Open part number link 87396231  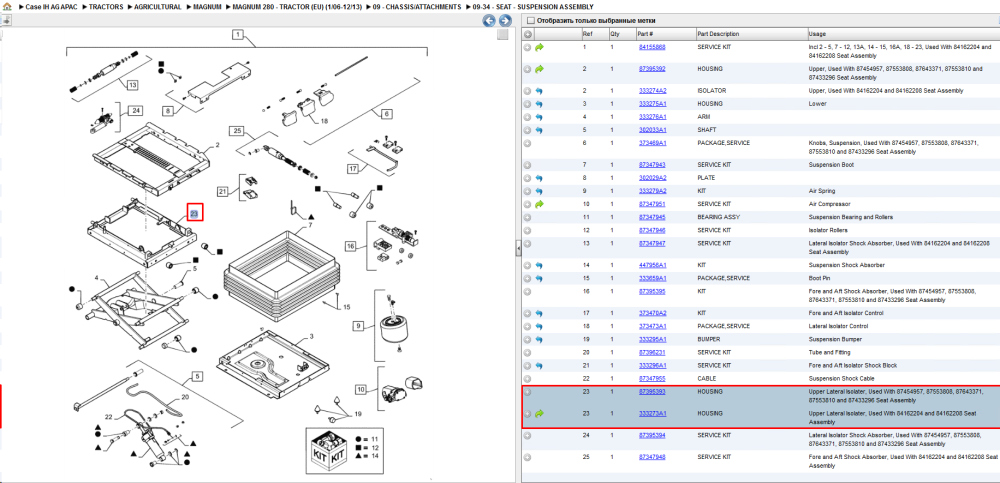[652, 352]
